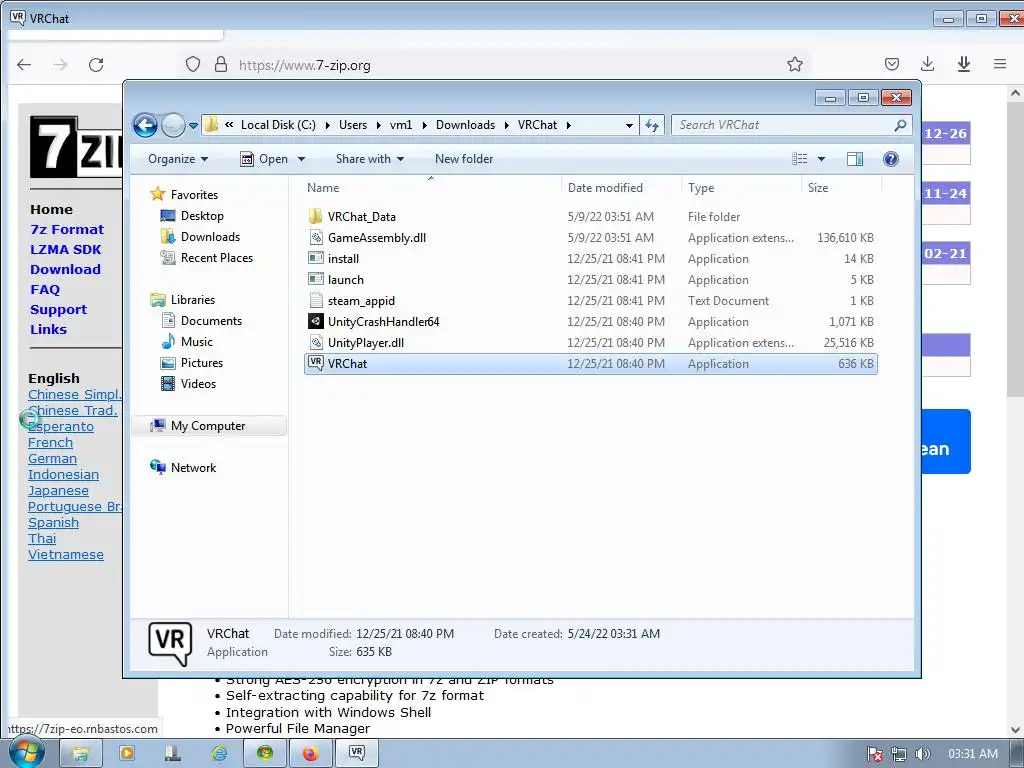Go back in the Explorer window
The height and width of the screenshot is (768, 1024).
[x=145, y=125]
